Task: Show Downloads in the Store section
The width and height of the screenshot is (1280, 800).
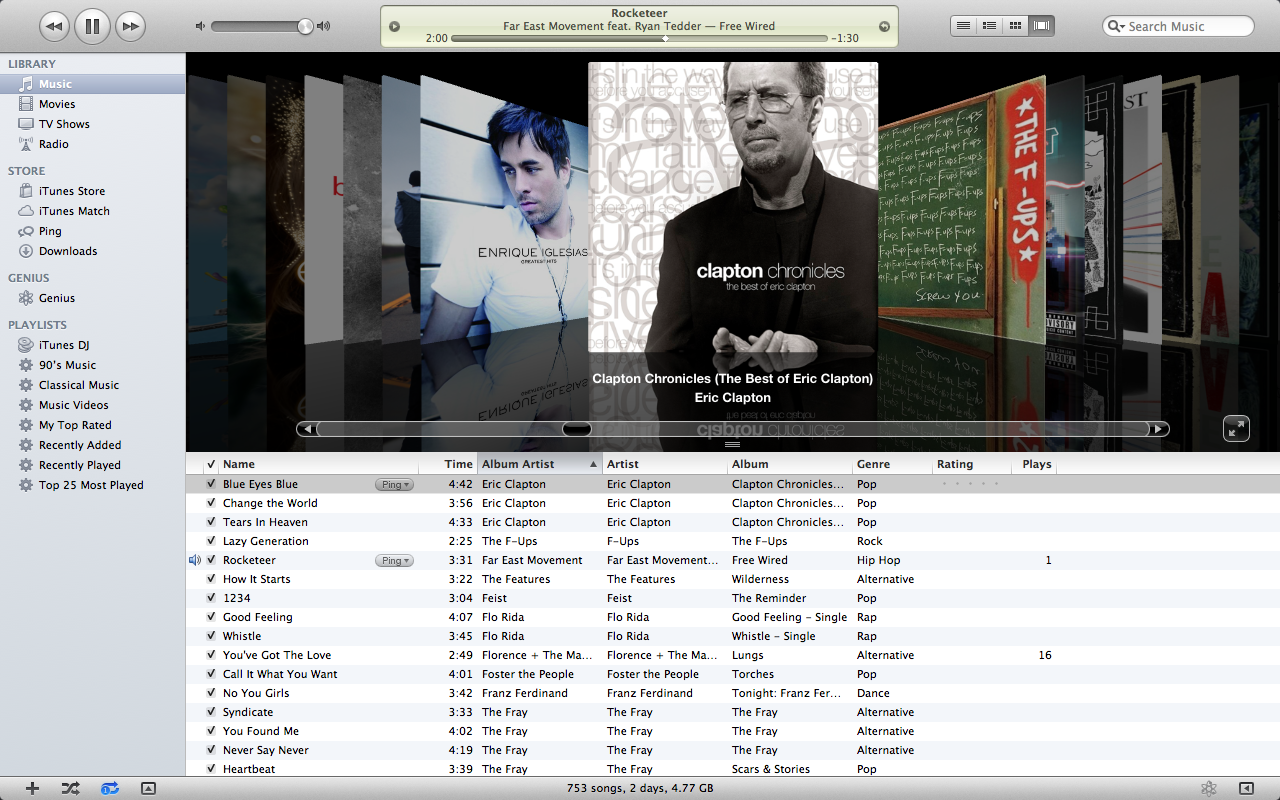Action: 92,251
